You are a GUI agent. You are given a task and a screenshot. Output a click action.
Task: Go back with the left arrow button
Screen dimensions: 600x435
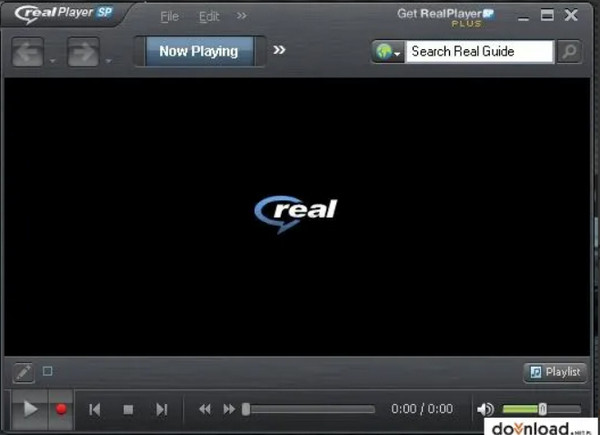pyautogui.click(x=28, y=52)
